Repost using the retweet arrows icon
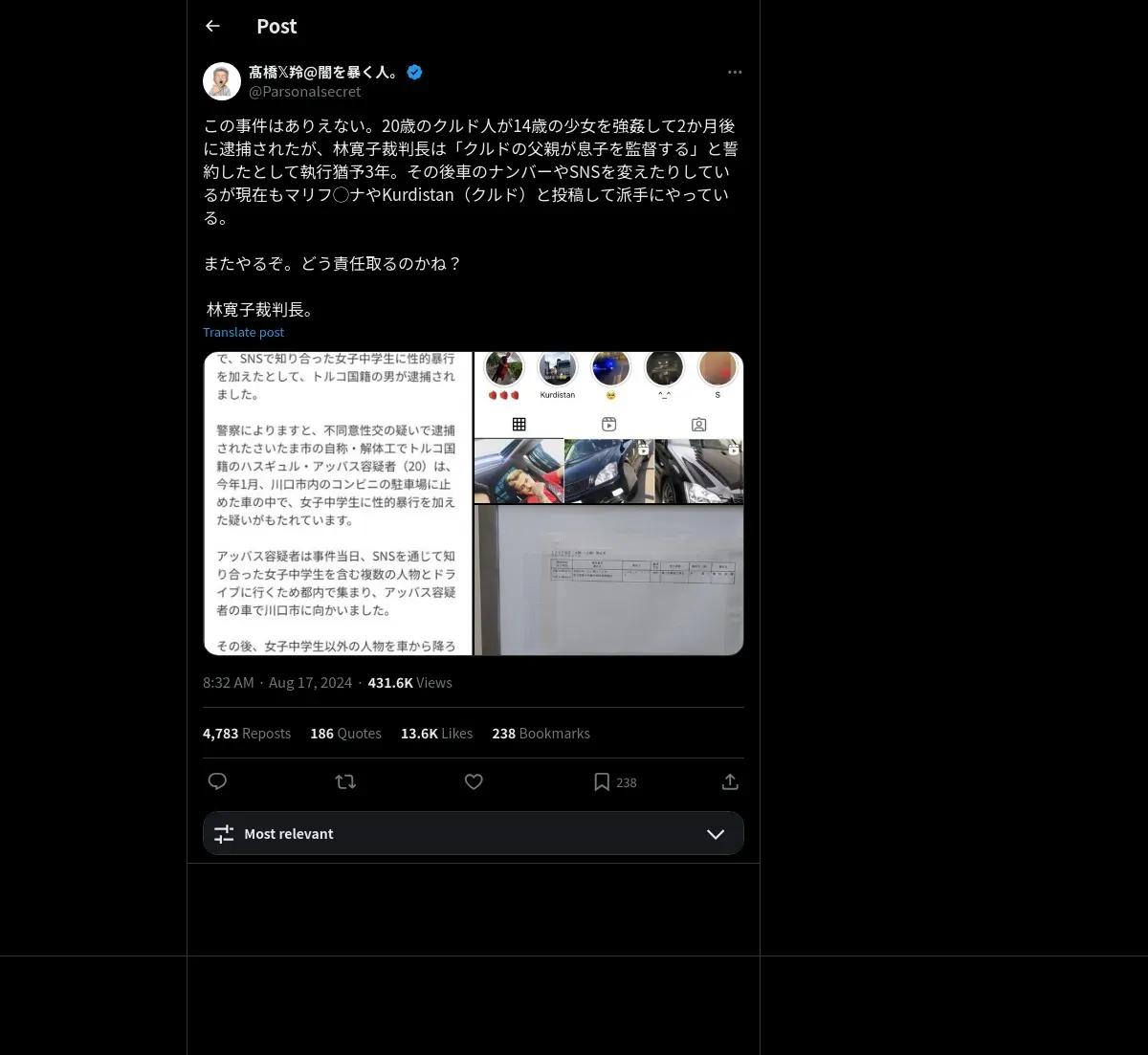The width and height of the screenshot is (1148, 1055). [x=345, y=781]
